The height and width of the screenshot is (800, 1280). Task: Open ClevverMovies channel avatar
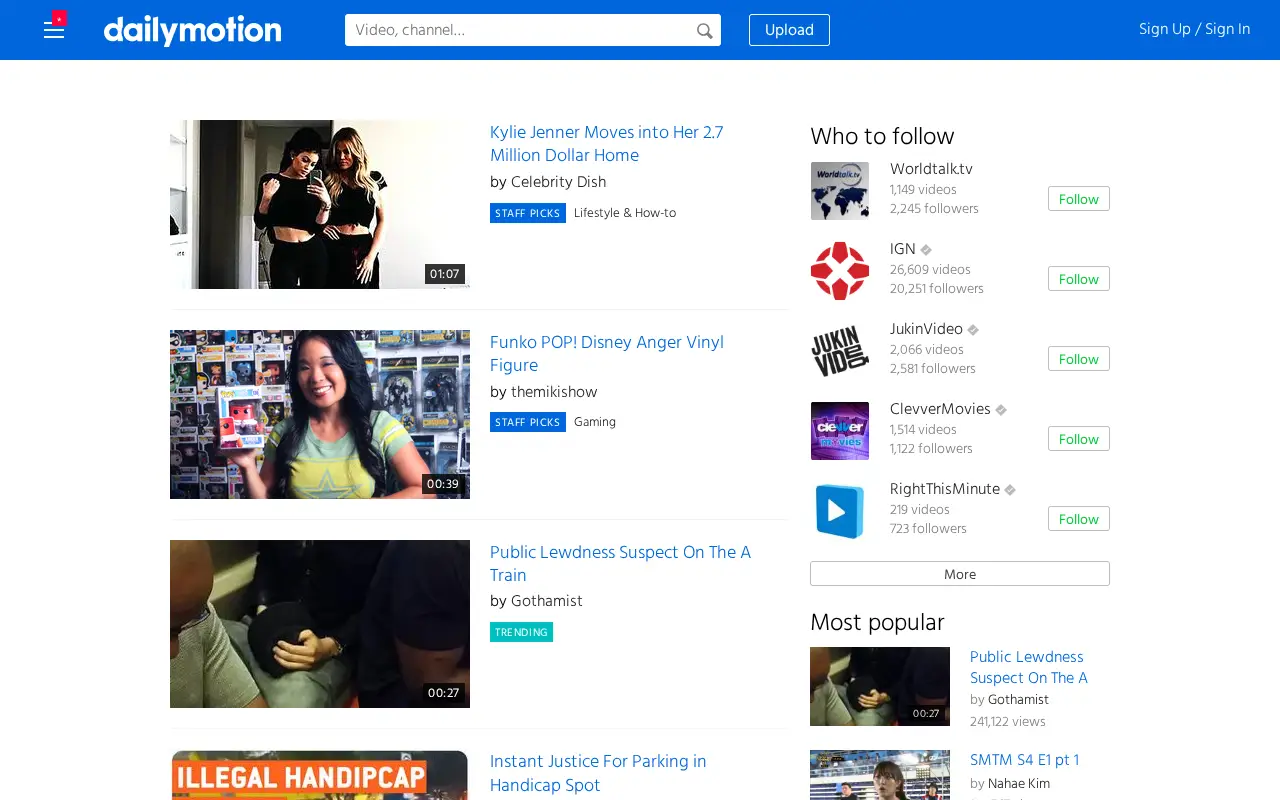tap(840, 430)
